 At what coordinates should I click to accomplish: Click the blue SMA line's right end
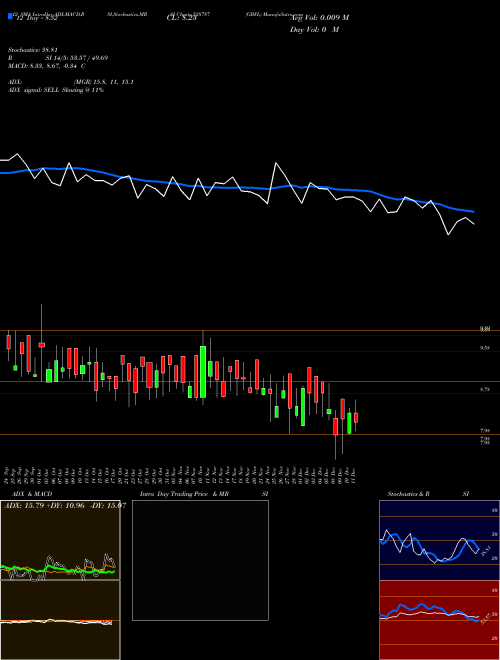[473, 211]
